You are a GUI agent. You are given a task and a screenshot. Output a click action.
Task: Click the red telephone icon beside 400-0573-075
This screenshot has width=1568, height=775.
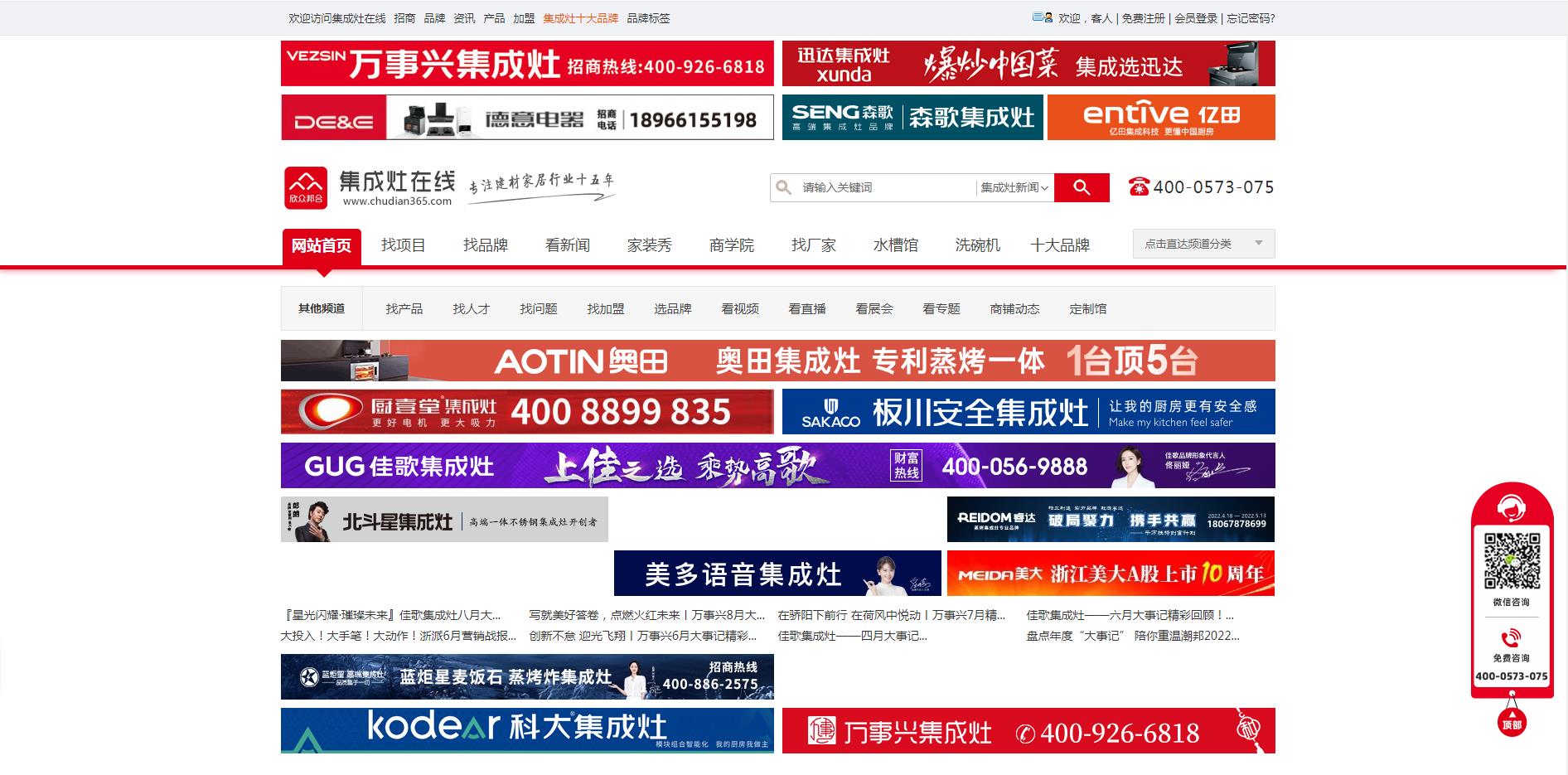tap(1139, 187)
